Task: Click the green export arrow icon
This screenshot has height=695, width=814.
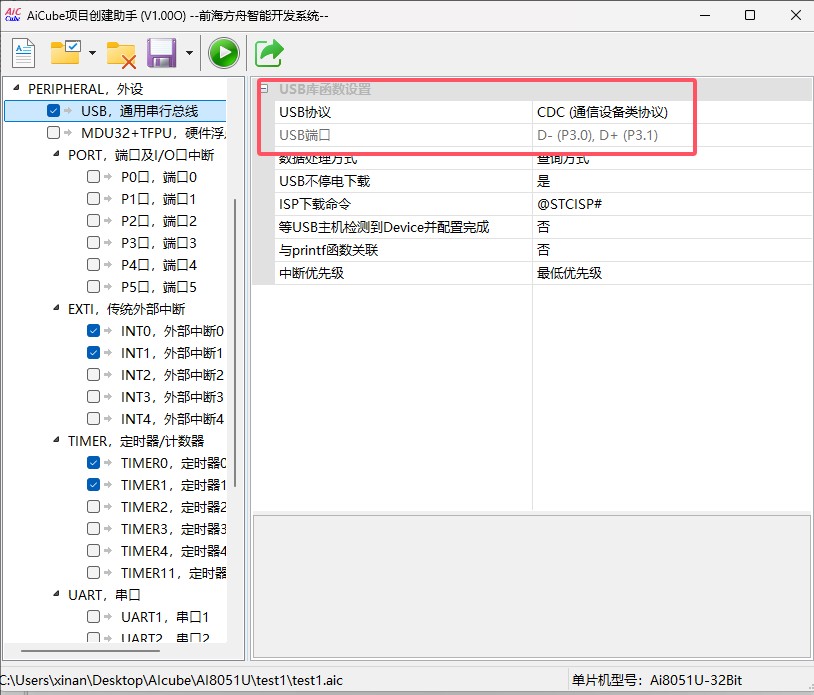Action: 269,53
